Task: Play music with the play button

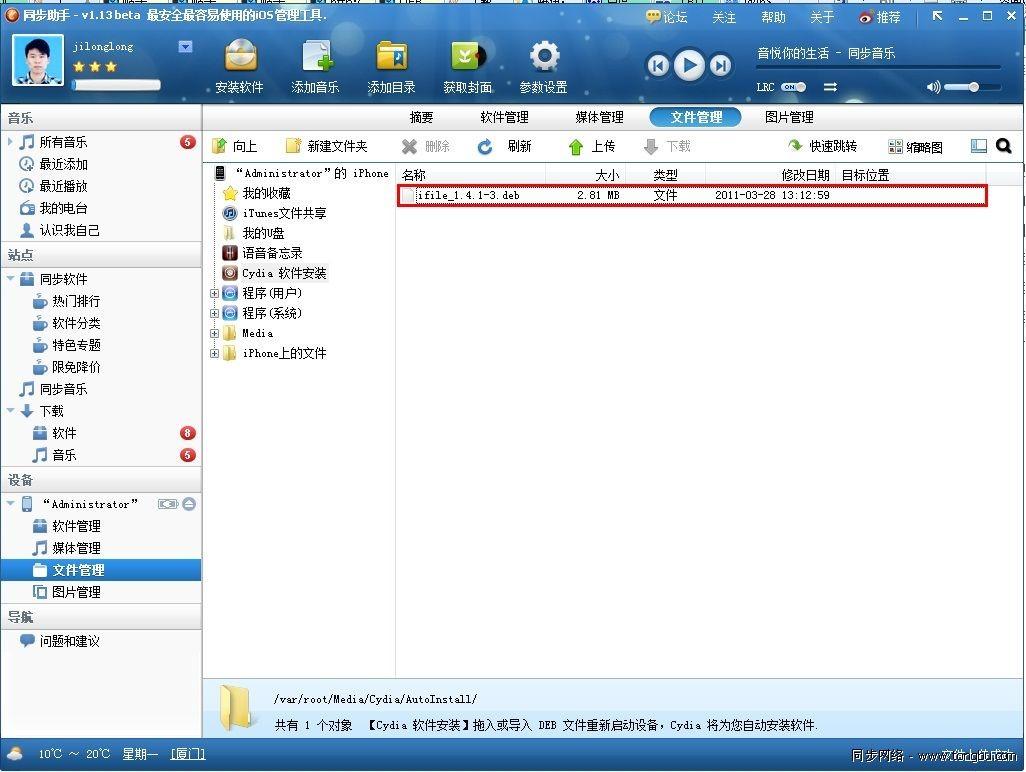Action: tap(689, 65)
